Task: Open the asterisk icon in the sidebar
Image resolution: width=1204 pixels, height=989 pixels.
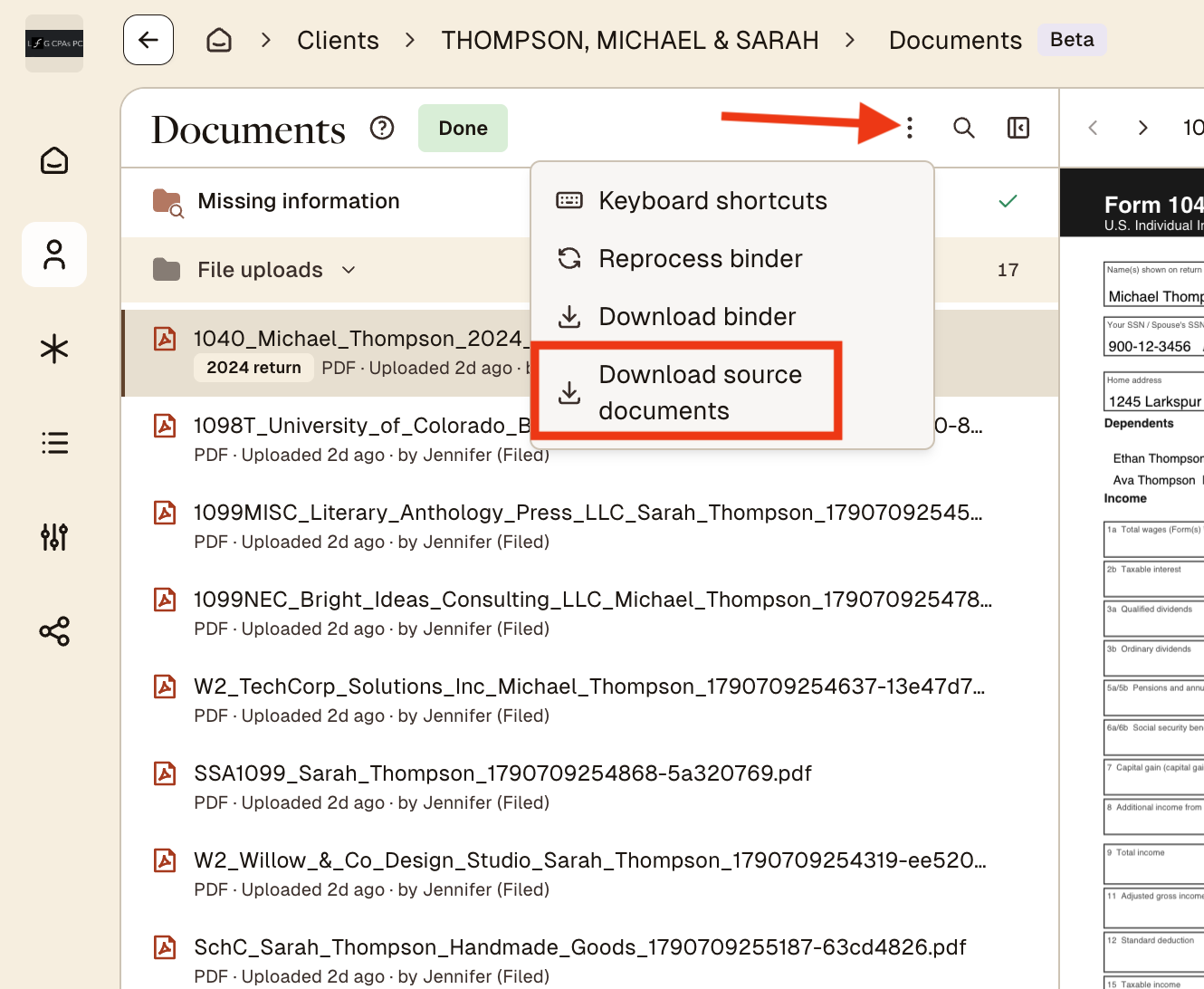Action: point(54,349)
